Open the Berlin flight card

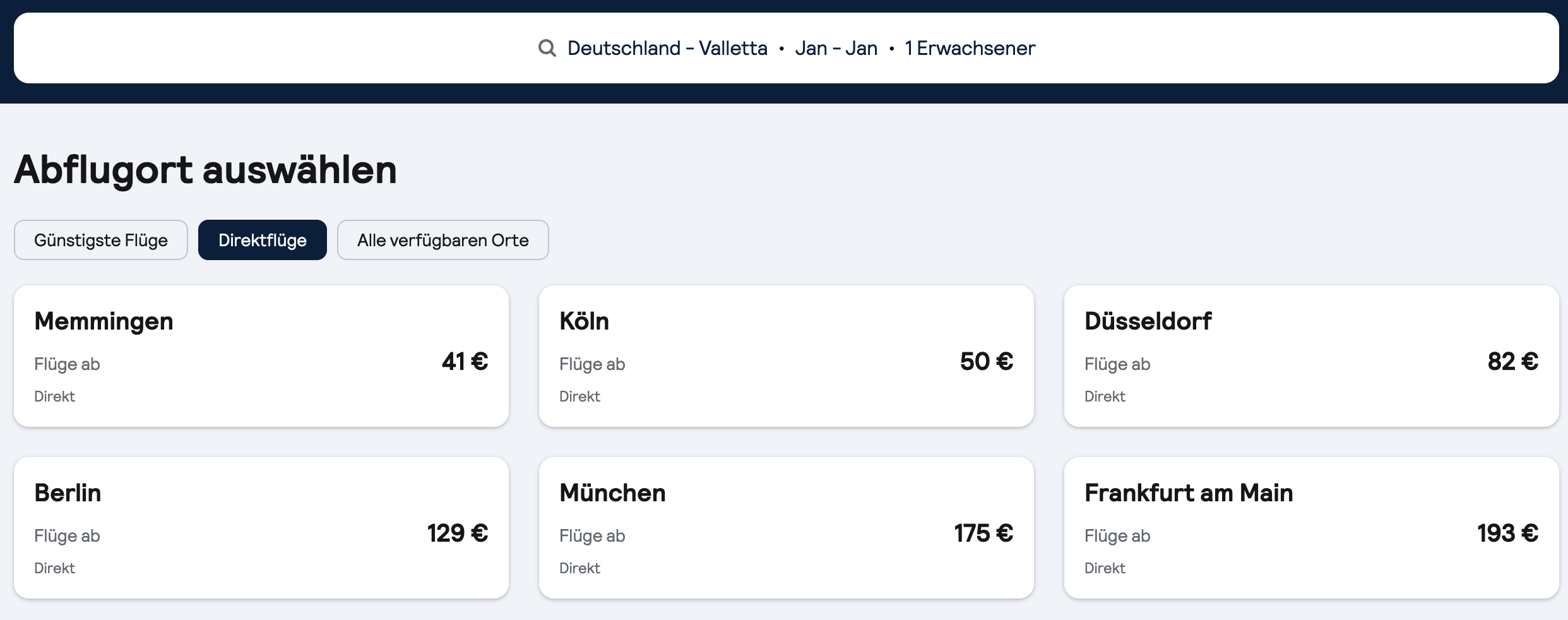[x=261, y=528]
